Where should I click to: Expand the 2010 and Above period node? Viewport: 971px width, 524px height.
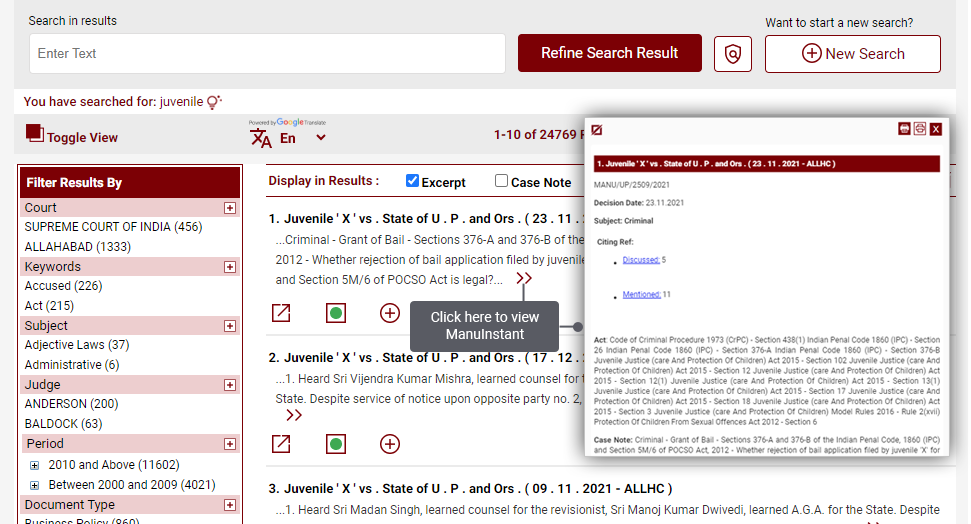click(35, 465)
